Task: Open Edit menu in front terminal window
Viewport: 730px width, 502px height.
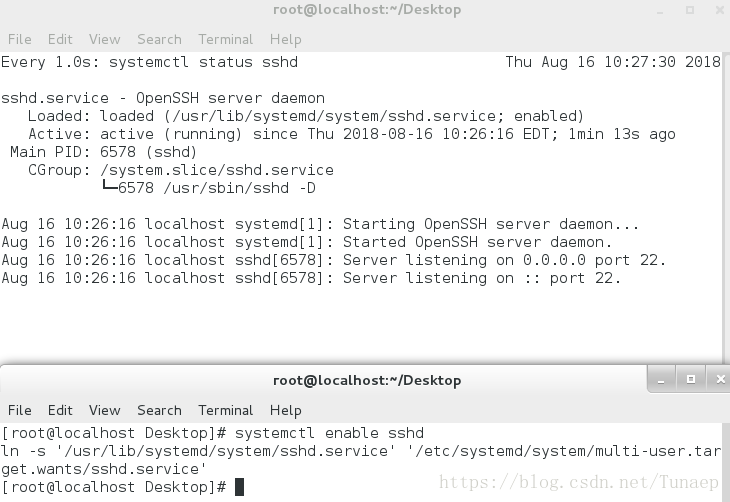Action: (x=60, y=410)
